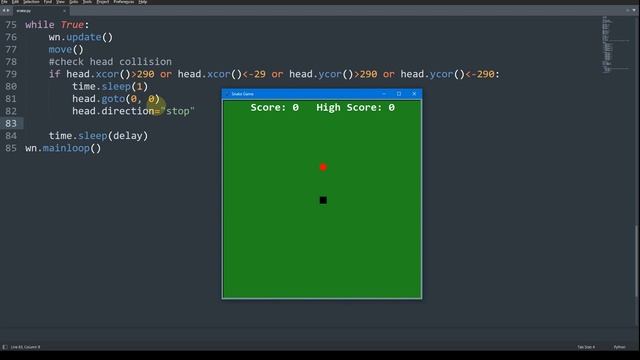Click the 'time.sleep(1)' line
This screenshot has width=640, height=360.
(110, 87)
